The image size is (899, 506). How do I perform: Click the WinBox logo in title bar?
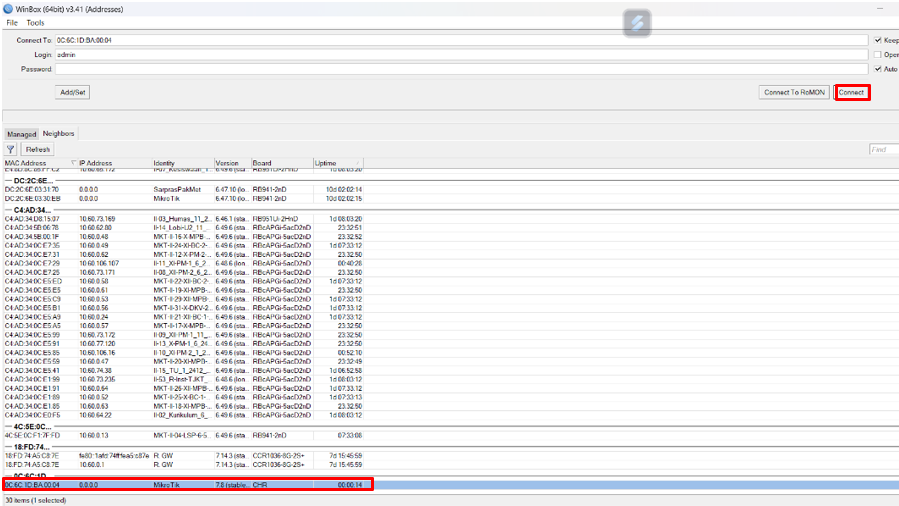pyautogui.click(x=7, y=8)
